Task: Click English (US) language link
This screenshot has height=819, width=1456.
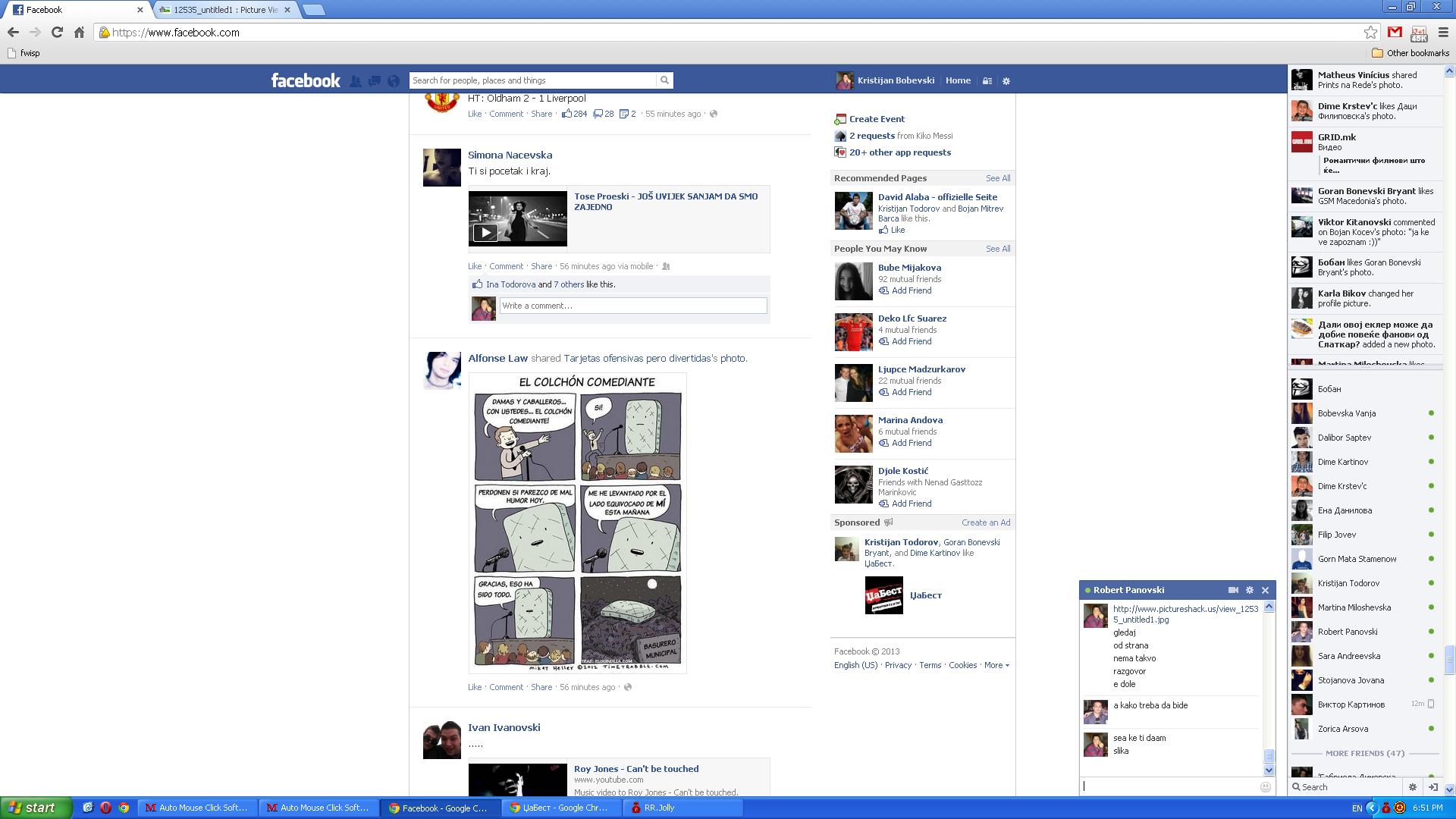Action: pos(855,665)
